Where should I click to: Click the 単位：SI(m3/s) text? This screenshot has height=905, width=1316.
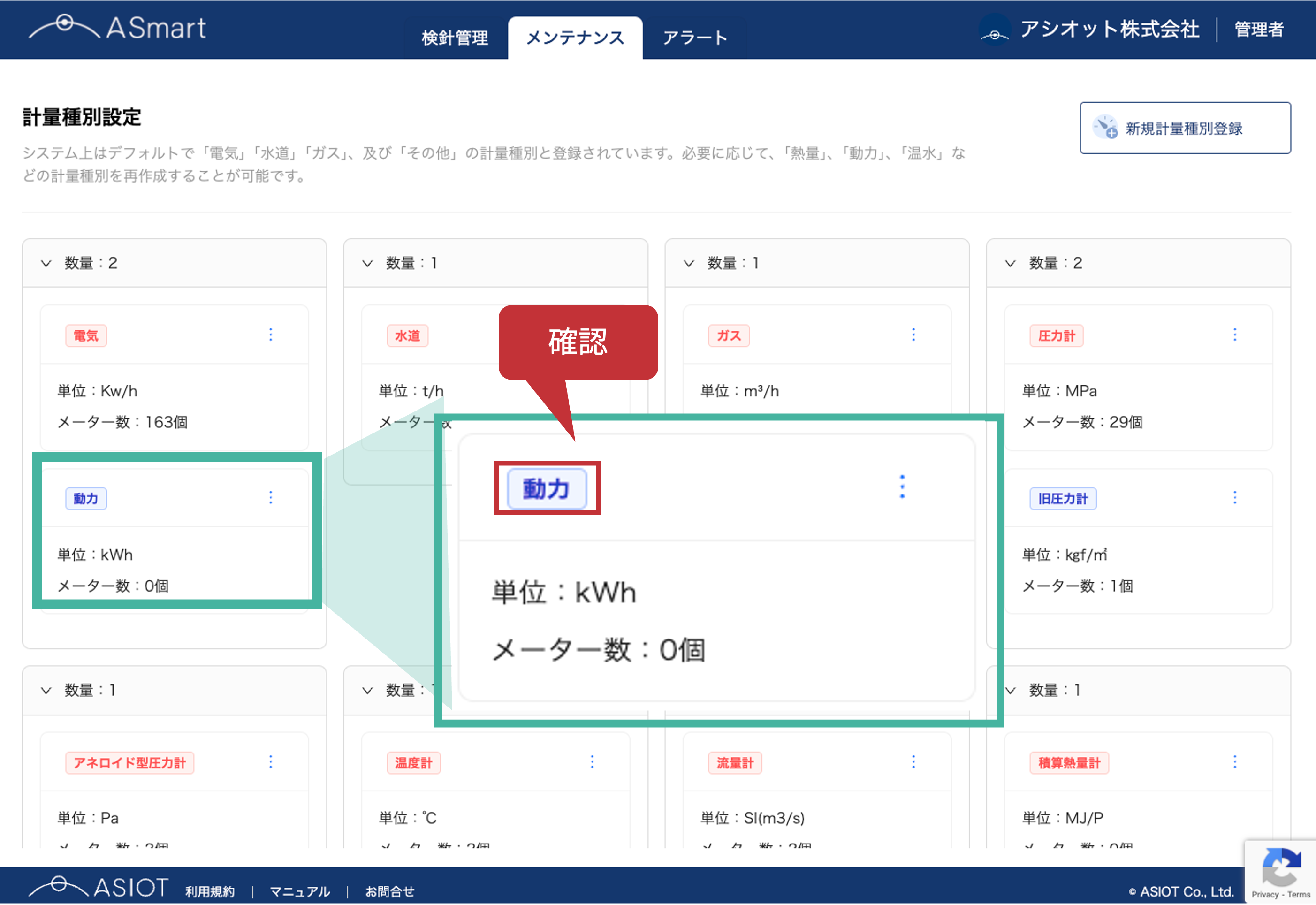pos(753,818)
